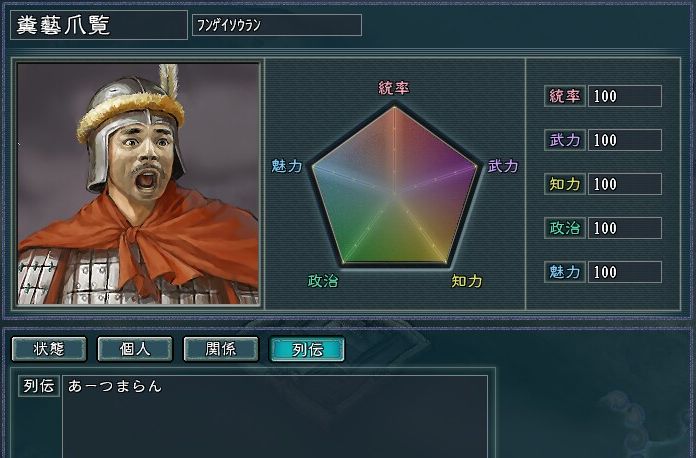
Task: Click the 政治 label button in stats list
Action: (x=565, y=228)
